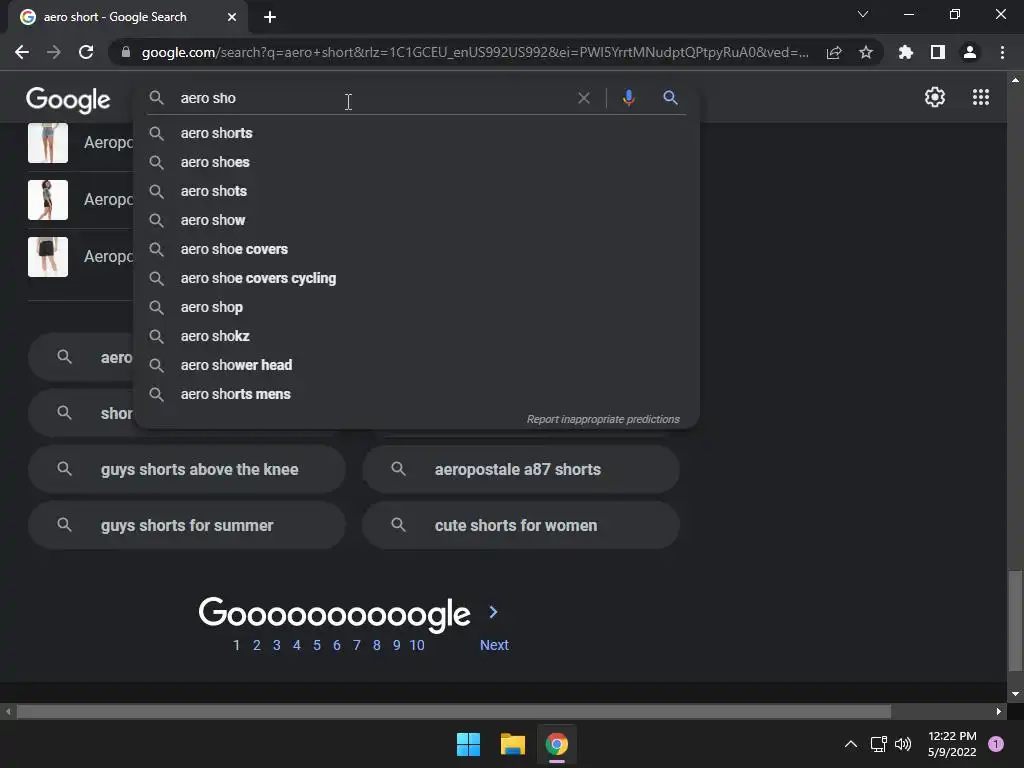Open related search 'aeropostale a87 shorts'
Viewport: 1024px width, 768px height.
[520, 469]
